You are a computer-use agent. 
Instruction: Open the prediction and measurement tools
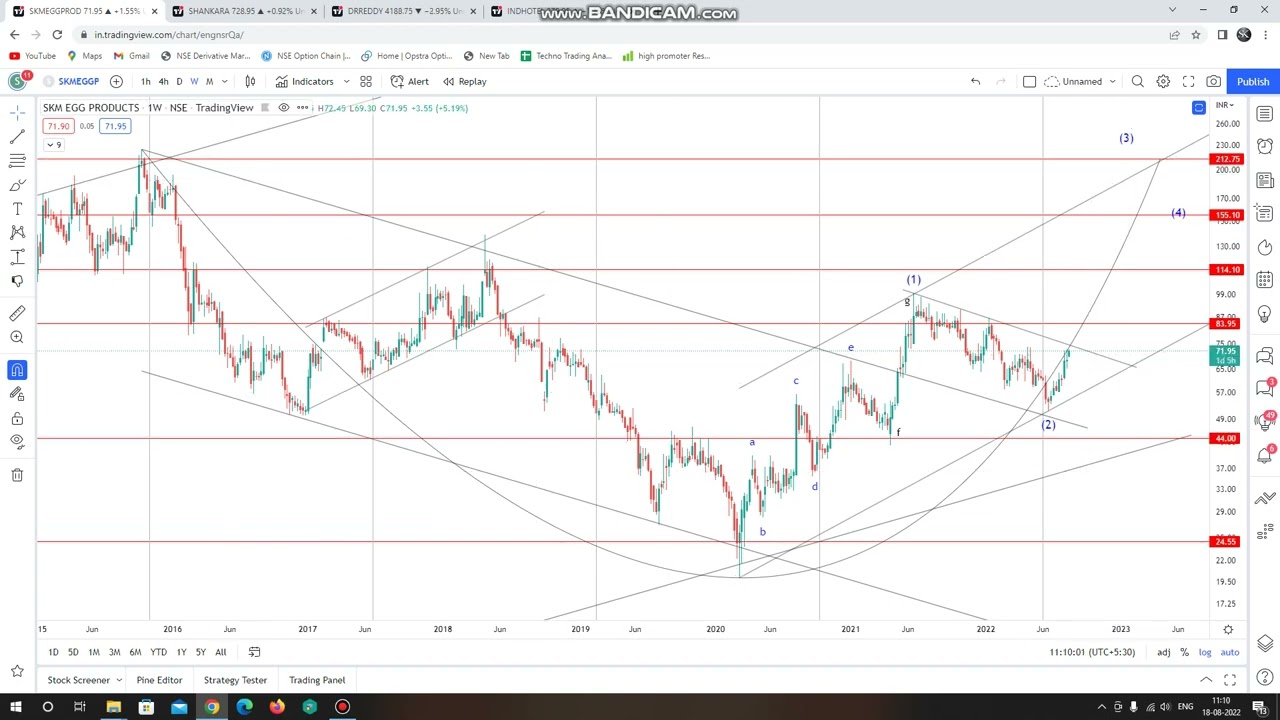17,257
